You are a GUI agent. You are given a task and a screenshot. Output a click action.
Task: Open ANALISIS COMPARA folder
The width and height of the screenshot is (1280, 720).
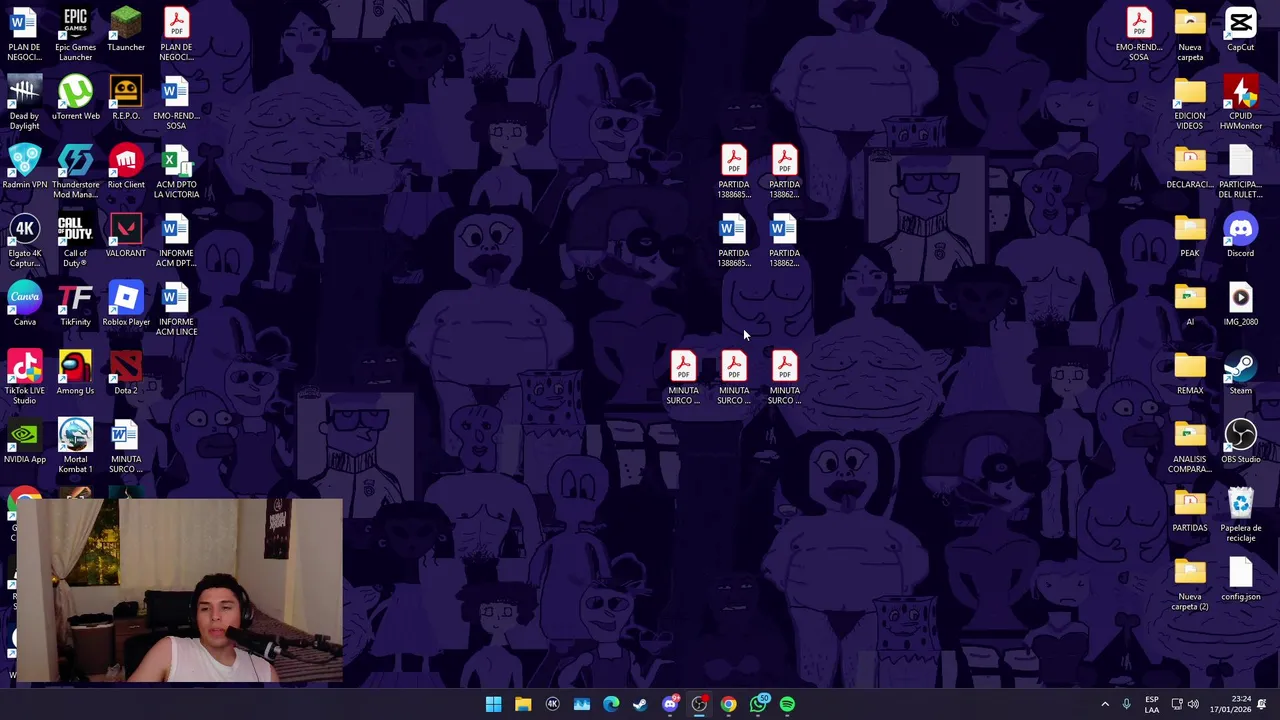tap(1190, 447)
